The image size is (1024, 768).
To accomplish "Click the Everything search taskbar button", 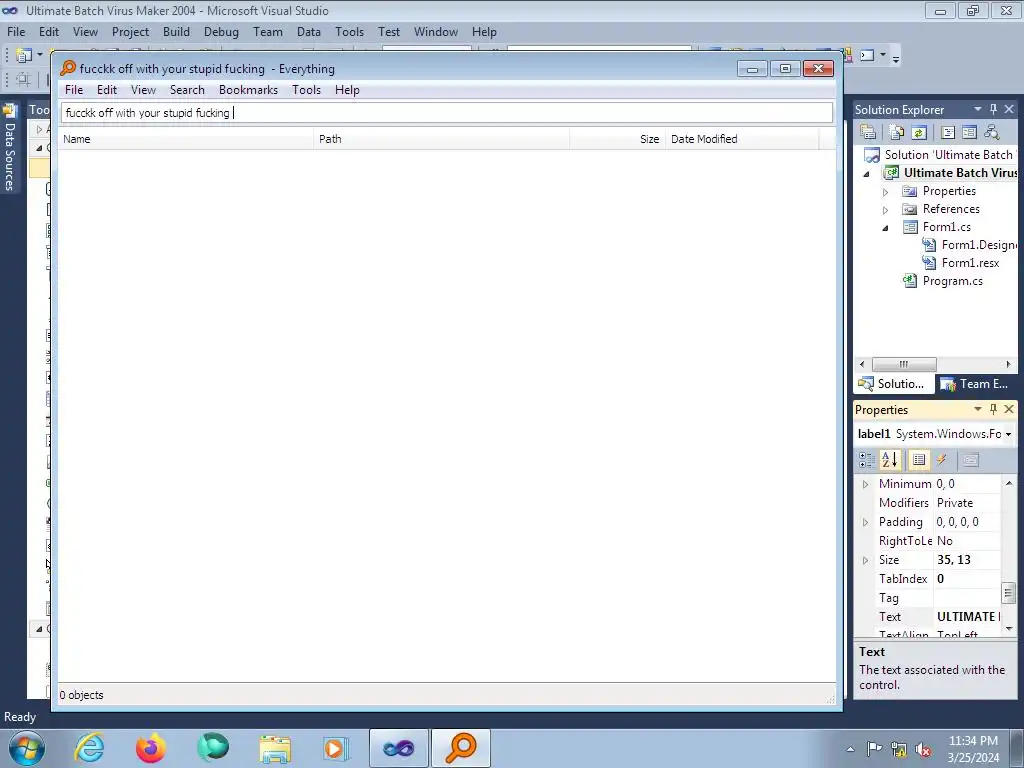I will (x=461, y=748).
